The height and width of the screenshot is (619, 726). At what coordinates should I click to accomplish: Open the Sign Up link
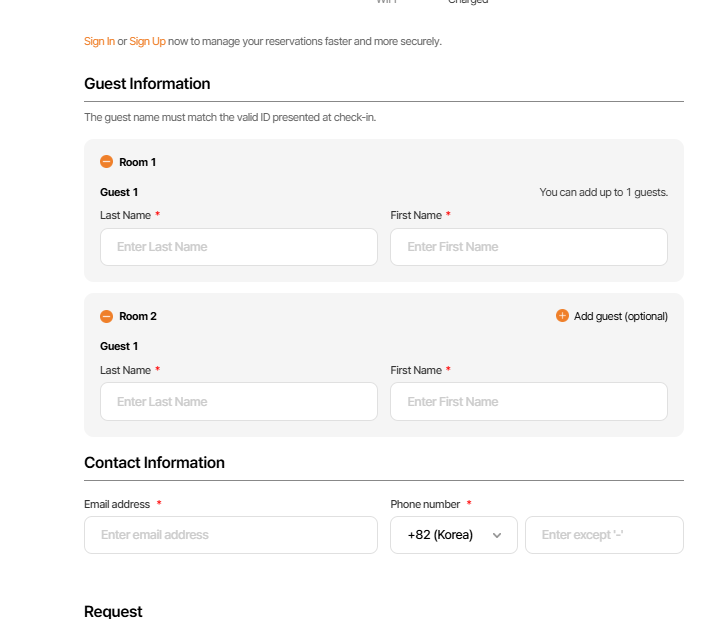(x=147, y=41)
